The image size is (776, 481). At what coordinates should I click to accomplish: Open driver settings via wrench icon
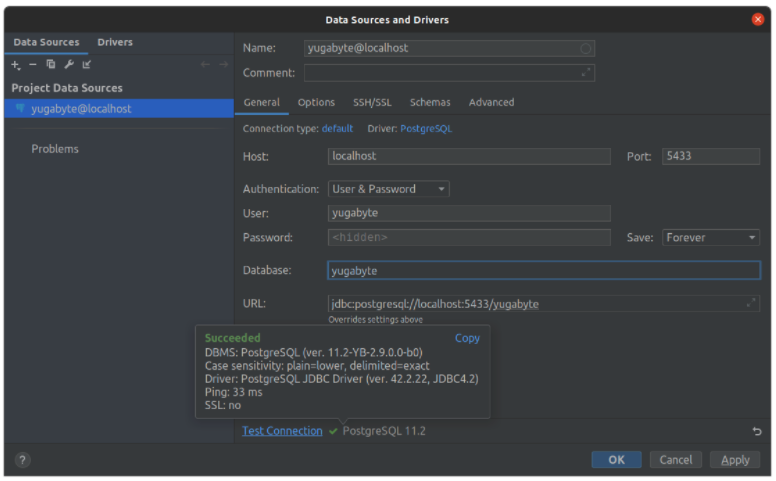pyautogui.click(x=69, y=64)
